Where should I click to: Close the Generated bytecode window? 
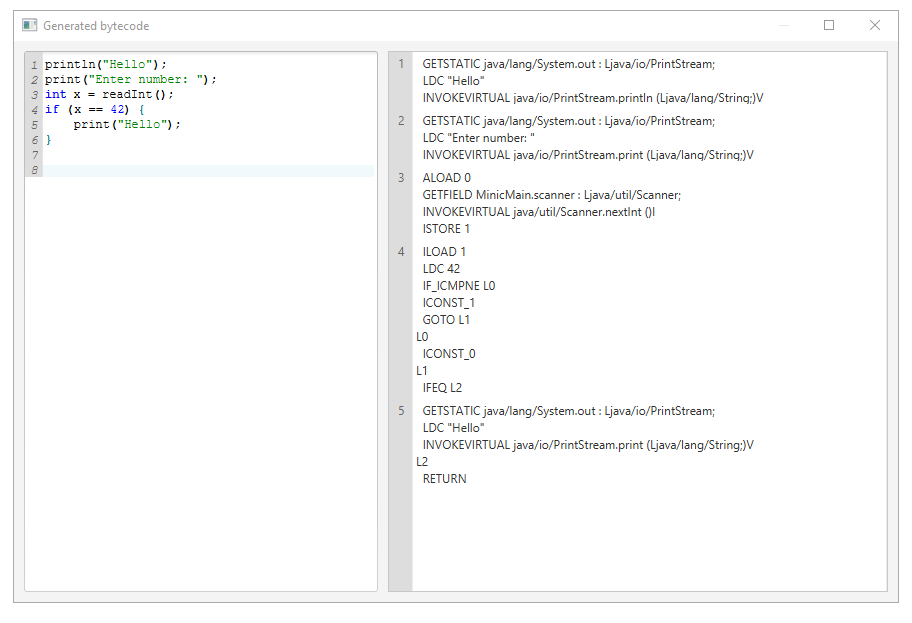tap(874, 25)
